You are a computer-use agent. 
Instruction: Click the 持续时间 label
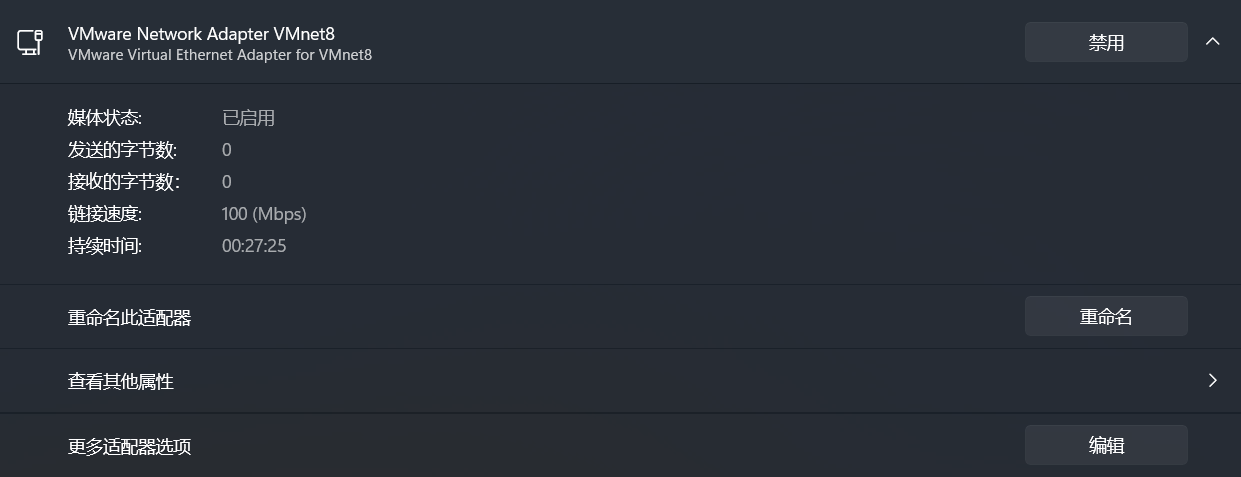click(x=105, y=246)
